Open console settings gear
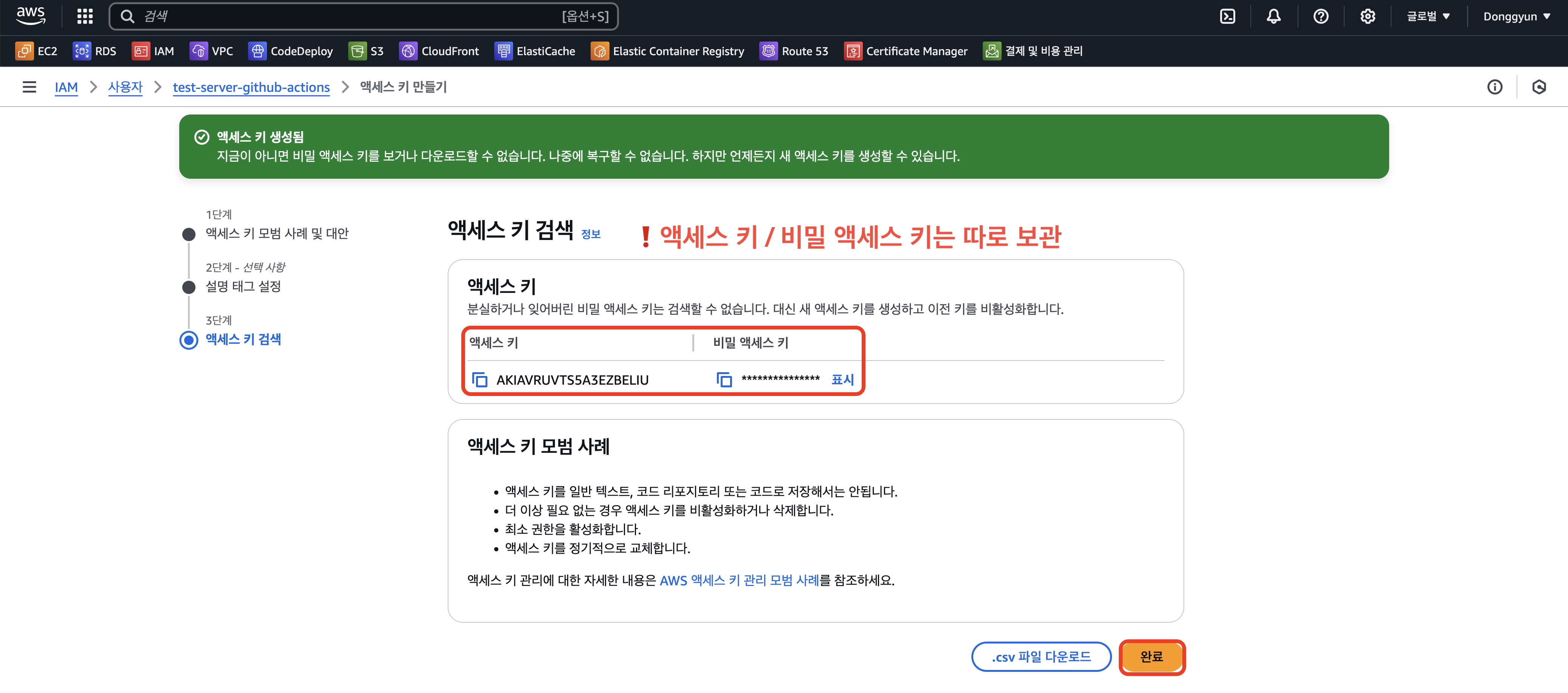 pyautogui.click(x=1367, y=16)
